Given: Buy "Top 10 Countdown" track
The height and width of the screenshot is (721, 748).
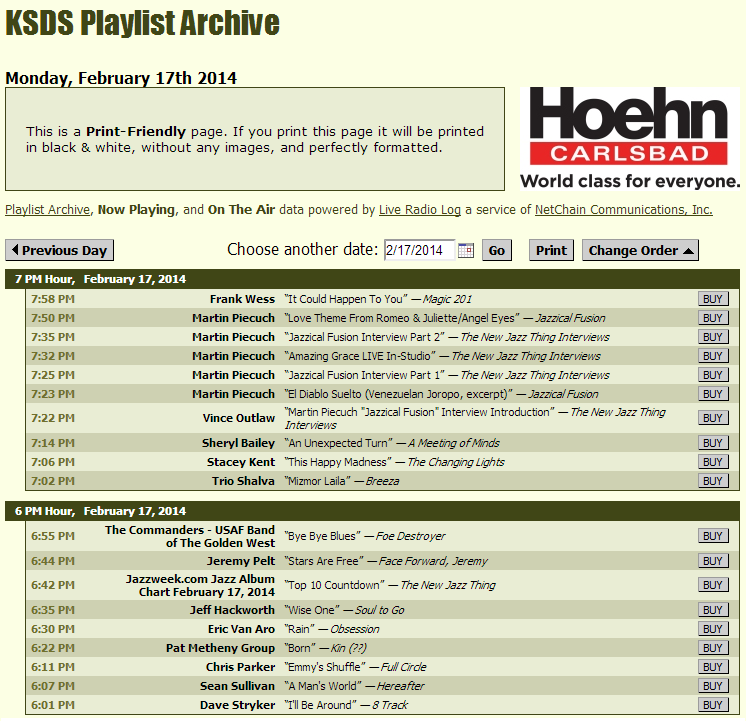Looking at the screenshot, I should click(x=713, y=585).
